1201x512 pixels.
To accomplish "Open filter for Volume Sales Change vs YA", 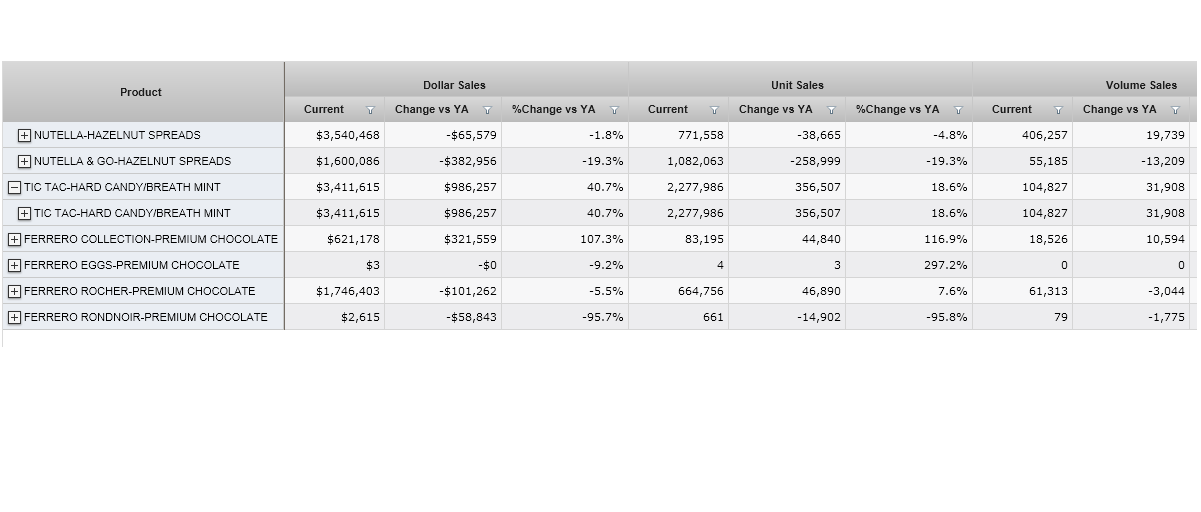I will coord(1176,110).
